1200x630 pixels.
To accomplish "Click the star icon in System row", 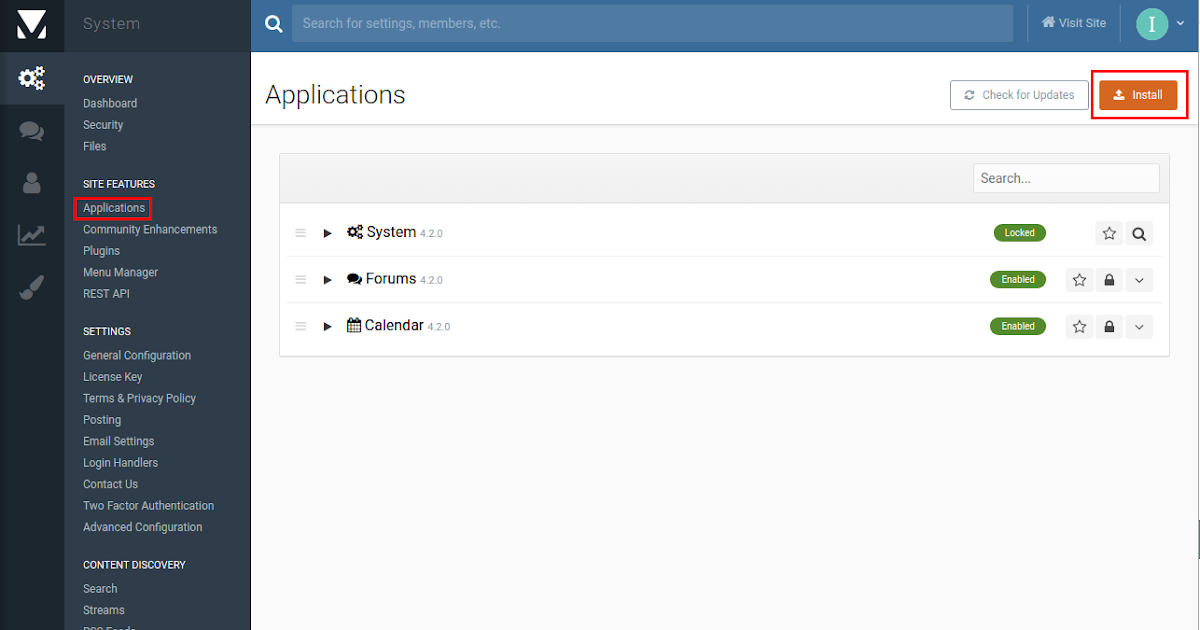I will coord(1109,233).
